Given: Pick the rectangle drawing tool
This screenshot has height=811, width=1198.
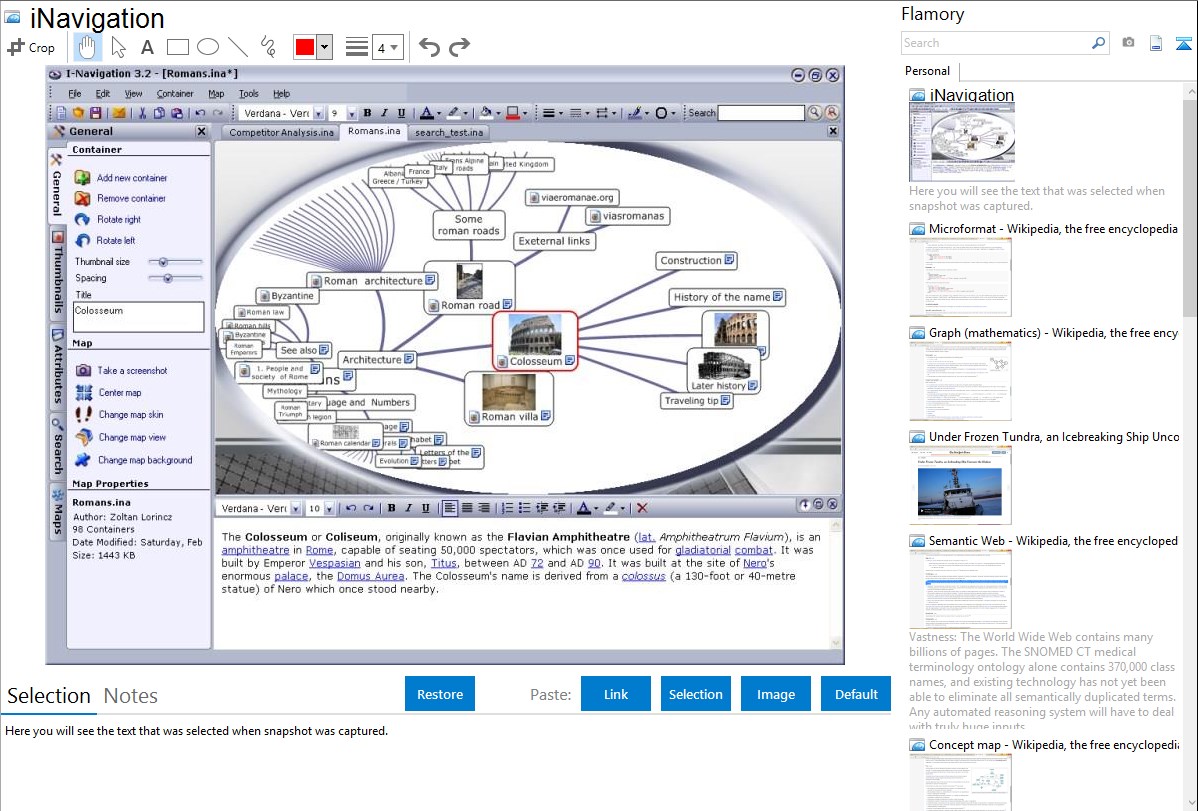Looking at the screenshot, I should pos(177,47).
